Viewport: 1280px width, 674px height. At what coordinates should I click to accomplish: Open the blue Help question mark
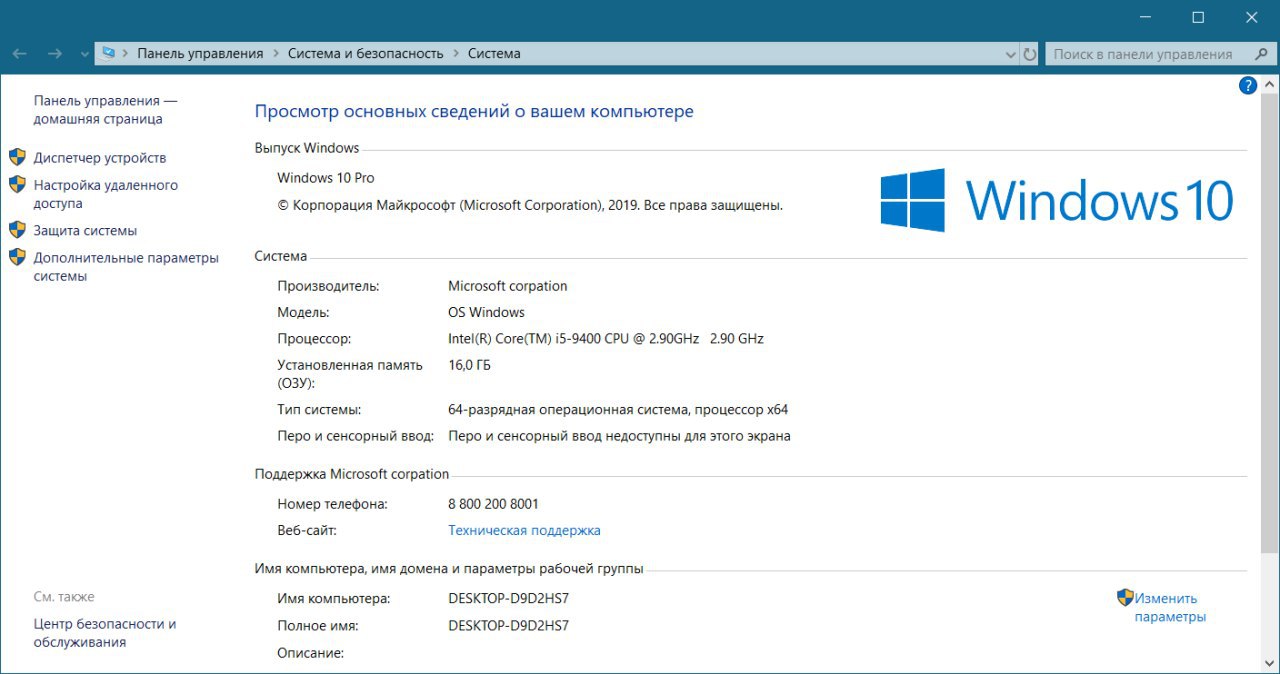1247,86
